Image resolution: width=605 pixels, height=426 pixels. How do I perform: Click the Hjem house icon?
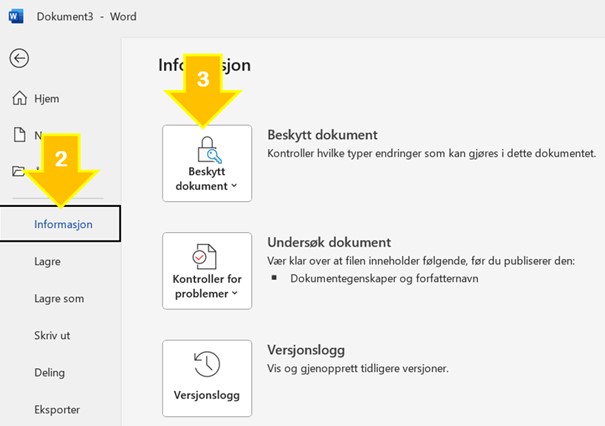pos(19,97)
